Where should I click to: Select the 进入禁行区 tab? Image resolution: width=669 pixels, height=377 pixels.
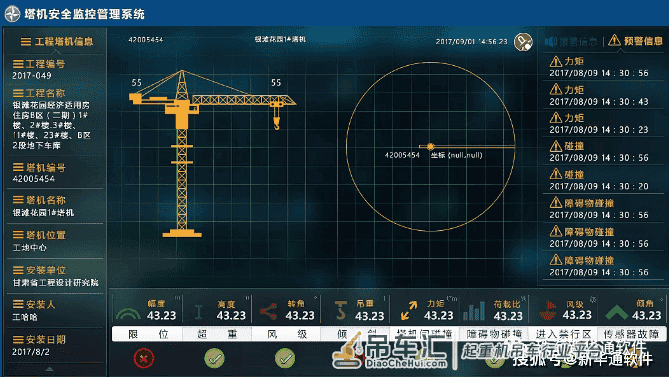[563, 334]
